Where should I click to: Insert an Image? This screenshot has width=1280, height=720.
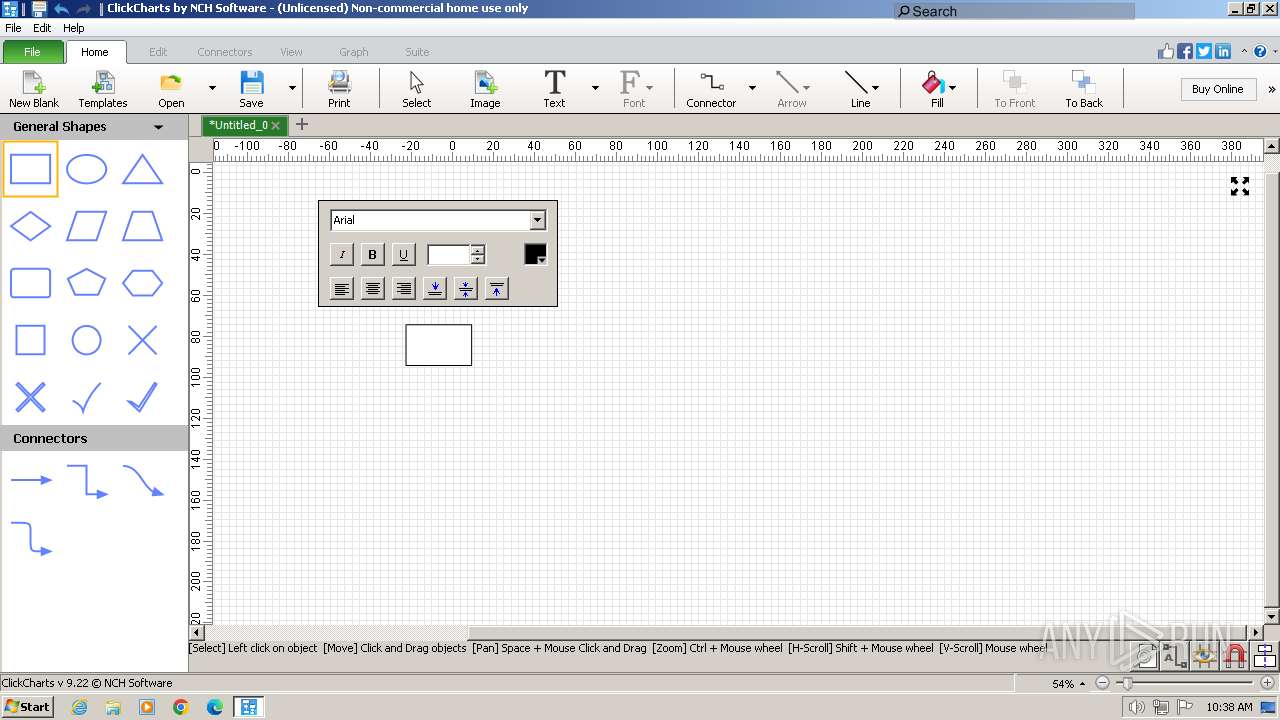pos(485,89)
